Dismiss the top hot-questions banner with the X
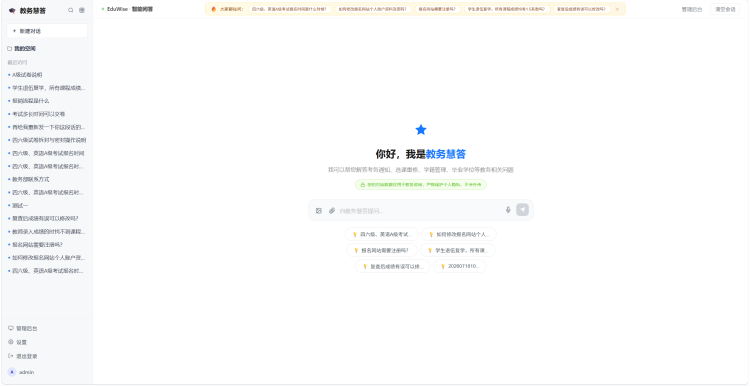The height and width of the screenshot is (386, 750). (x=617, y=9)
